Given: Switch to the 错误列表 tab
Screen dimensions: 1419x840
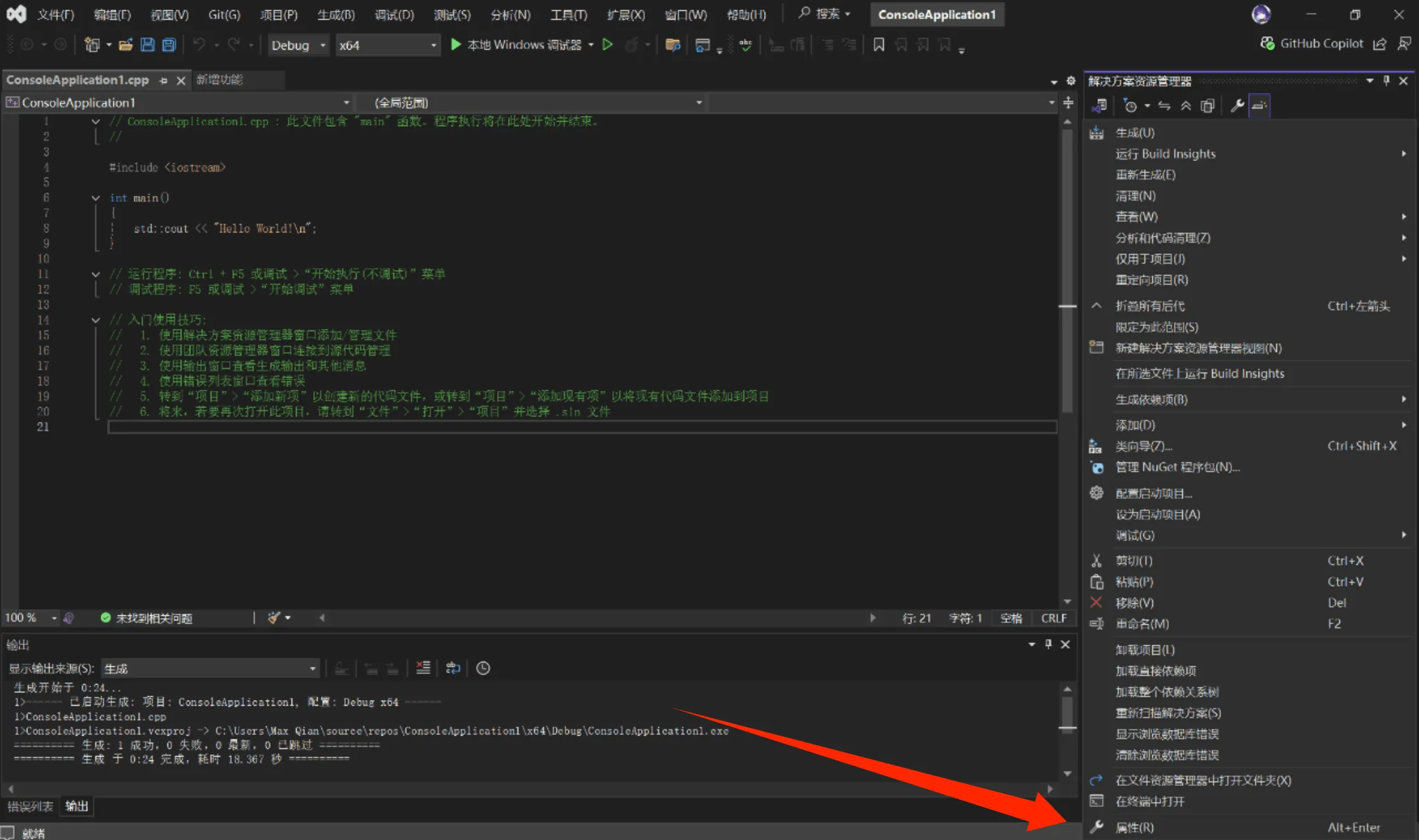Looking at the screenshot, I should click(x=30, y=806).
